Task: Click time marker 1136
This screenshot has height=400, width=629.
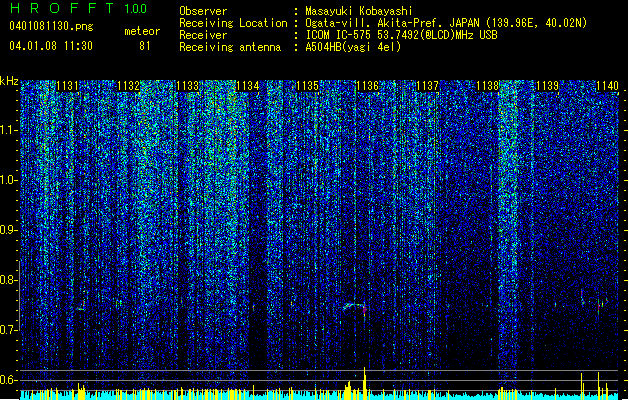Action: tap(367, 86)
